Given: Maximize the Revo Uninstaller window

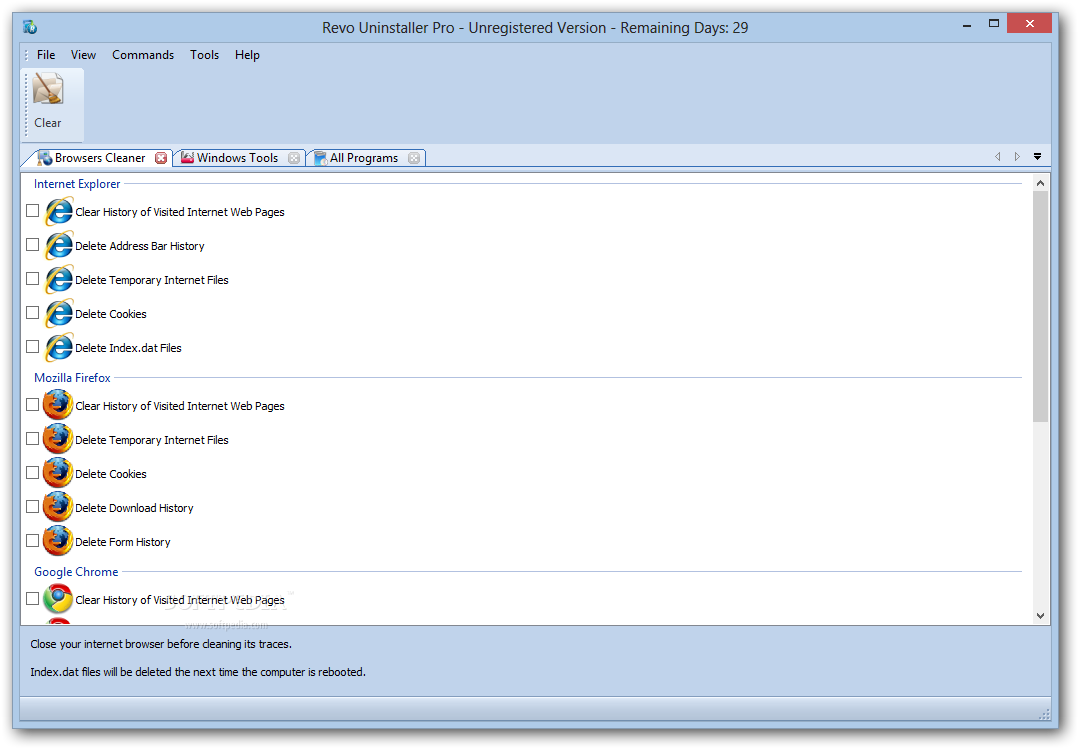Looking at the screenshot, I should [x=994, y=23].
